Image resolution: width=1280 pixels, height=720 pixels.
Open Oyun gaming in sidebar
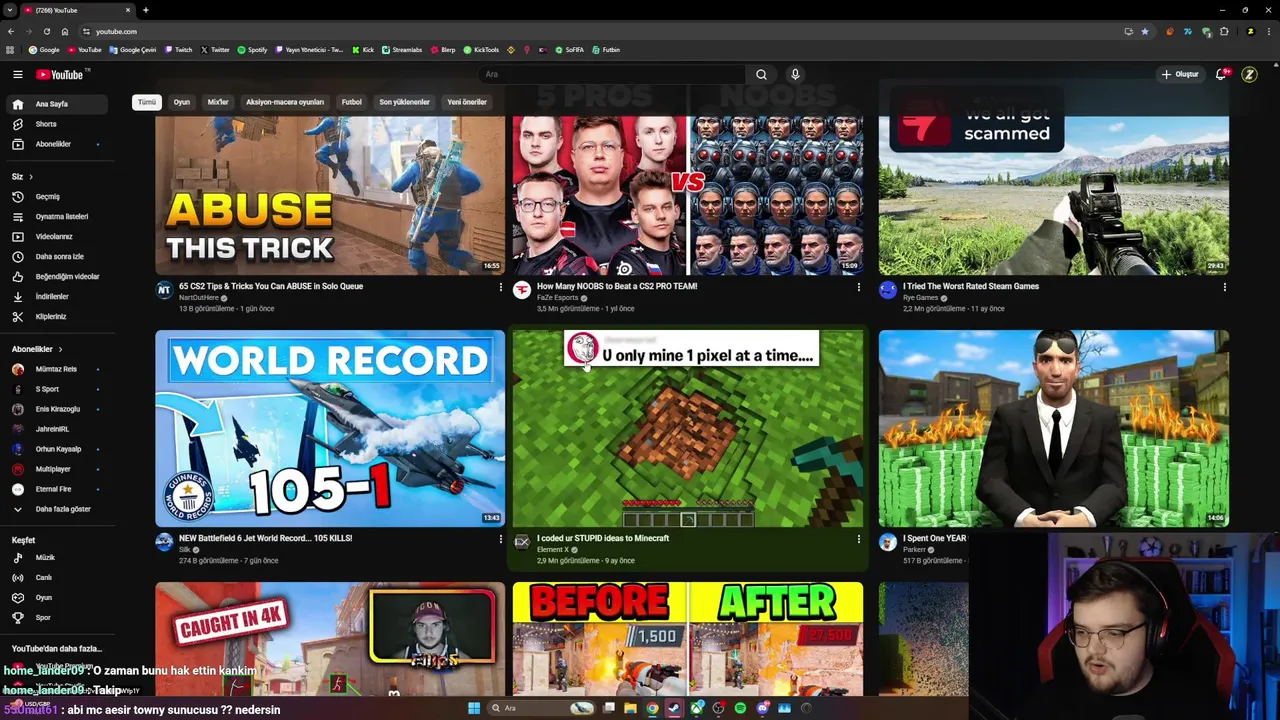[x=58, y=597]
